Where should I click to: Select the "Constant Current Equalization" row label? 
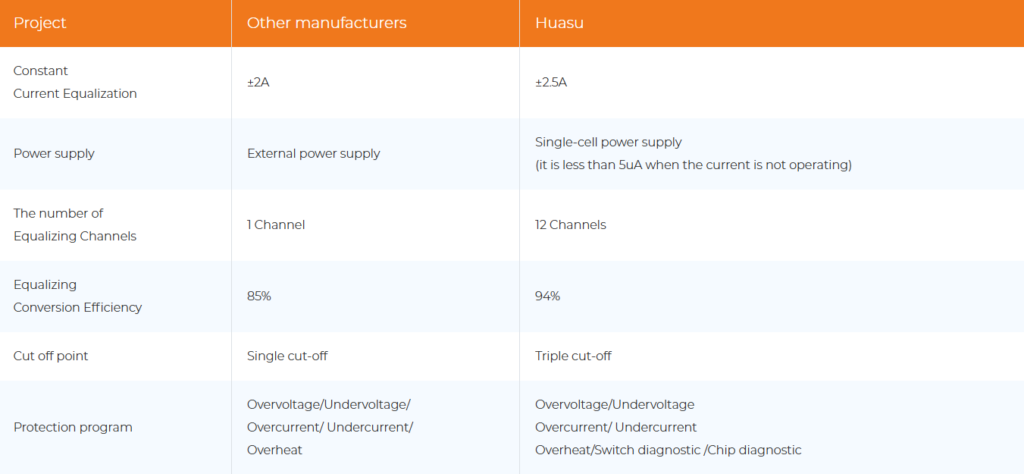(x=75, y=82)
